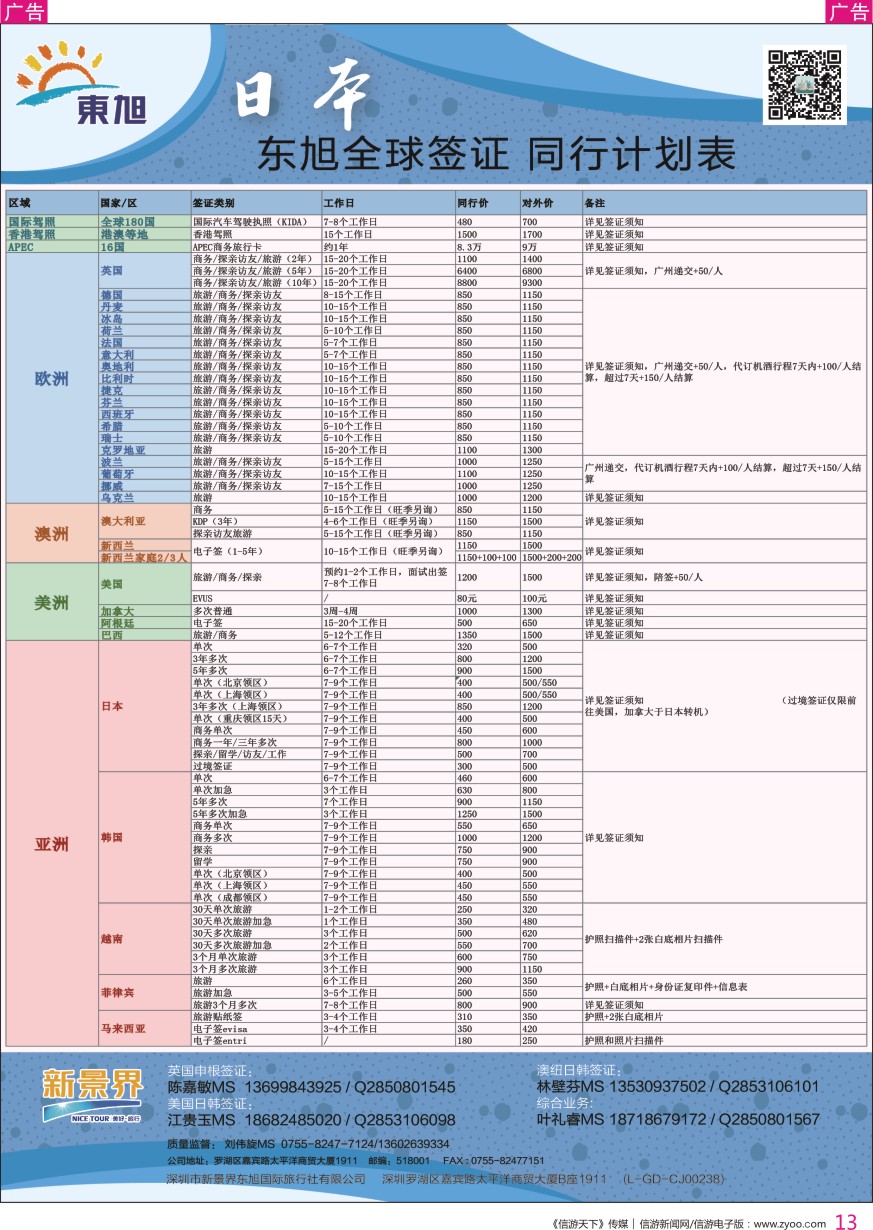873x1230 pixels.
Task: Open the www.zyoo.com website link
Action: point(789,1223)
